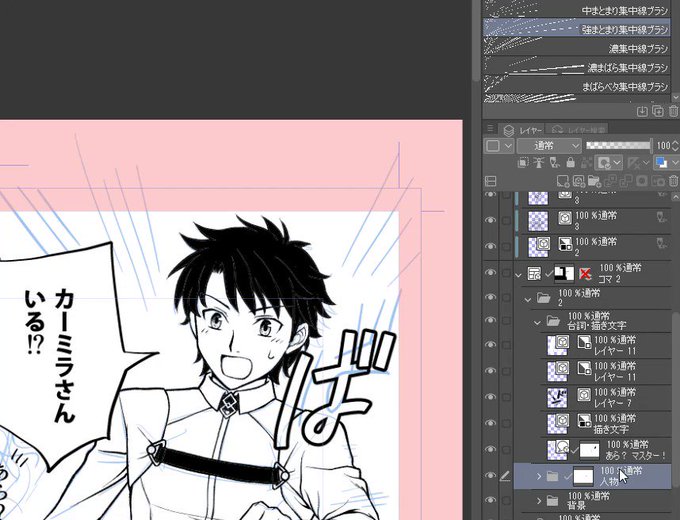
Task: Open the Layer panel hamburger menu
Action: [x=490, y=128]
